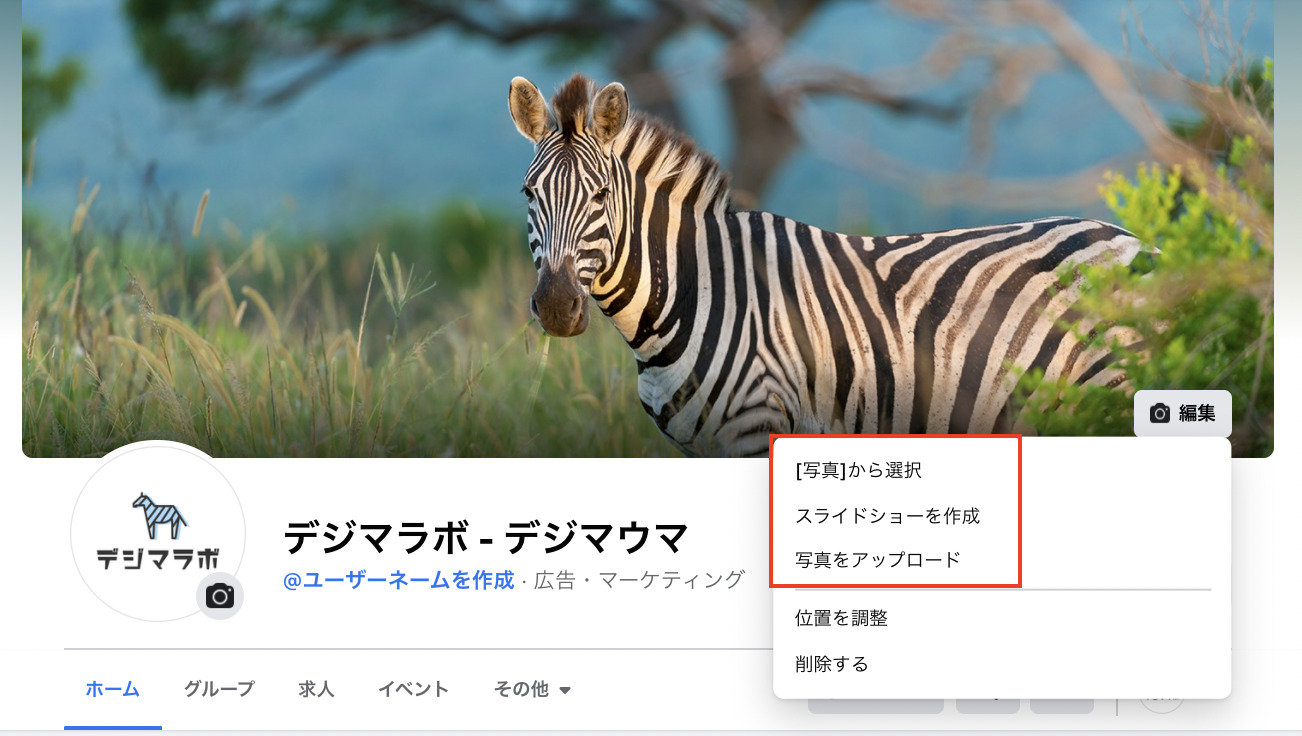
Task: Click the camera icon in the 編集 button
Action: pos(1160,413)
